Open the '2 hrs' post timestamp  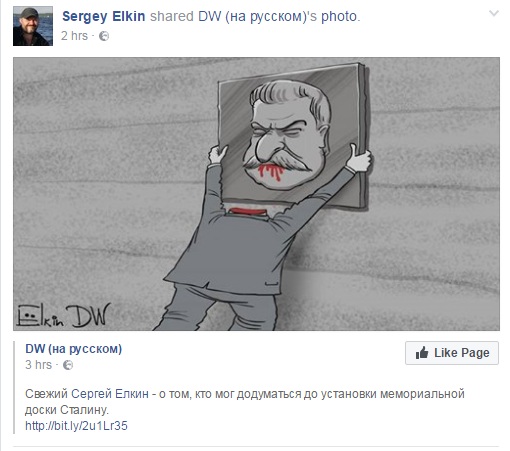pos(74,36)
